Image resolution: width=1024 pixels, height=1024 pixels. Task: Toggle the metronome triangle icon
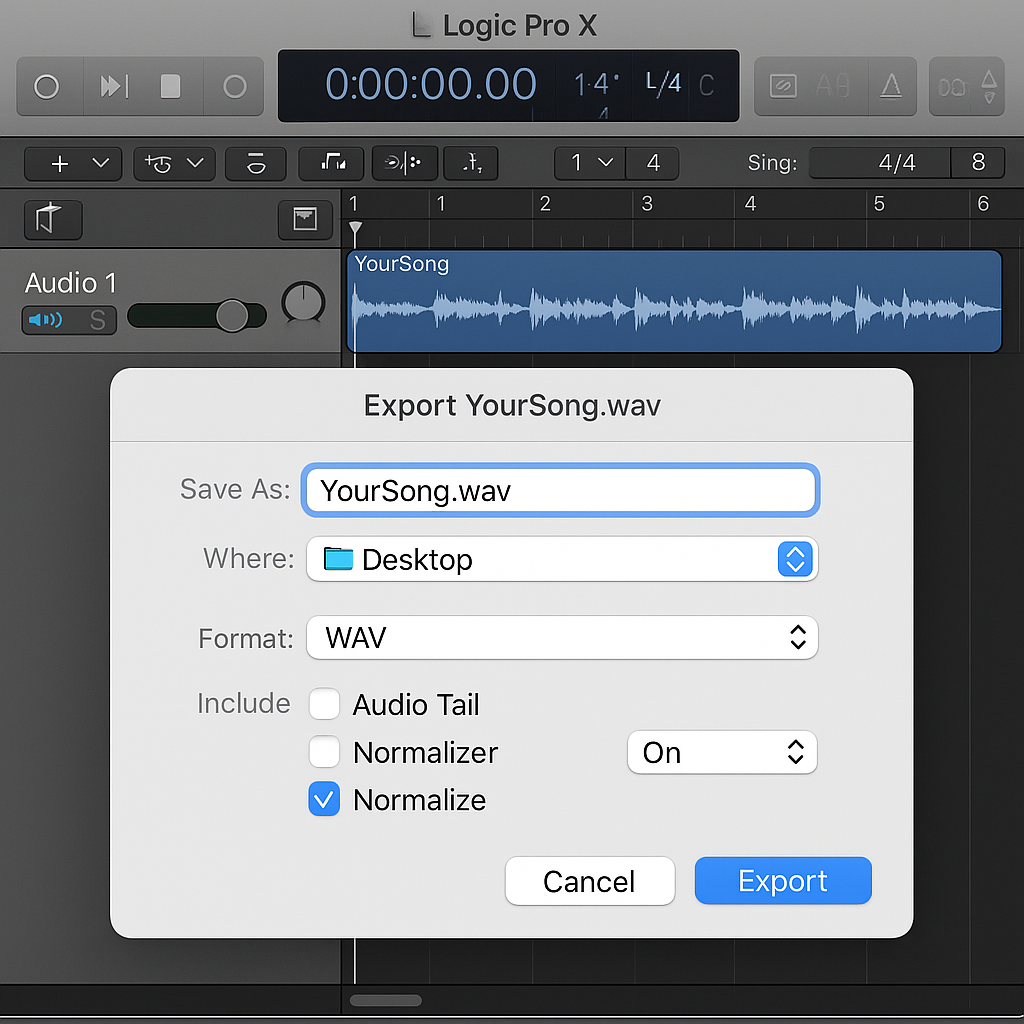pyautogui.click(x=891, y=86)
